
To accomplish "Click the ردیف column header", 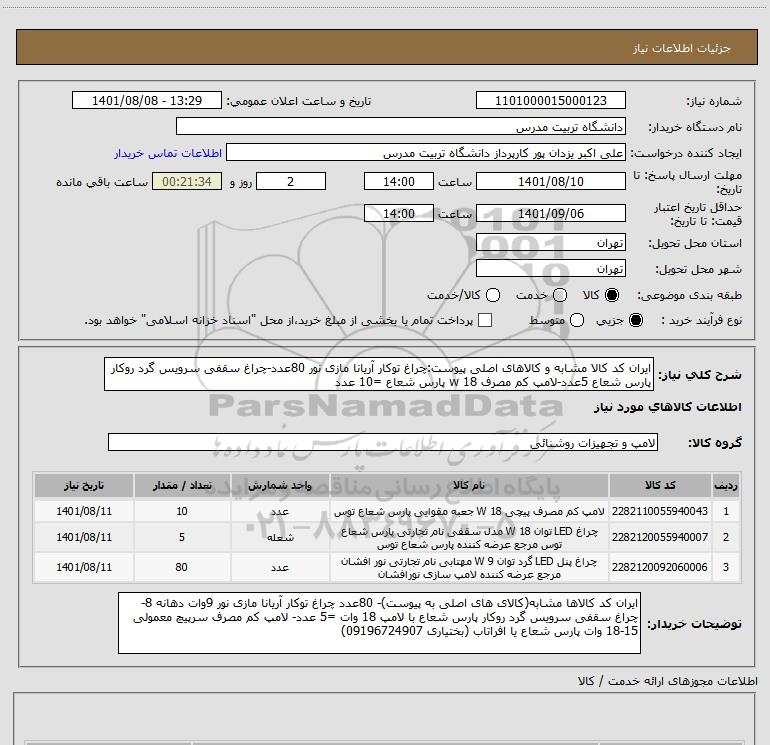I will coord(726,486).
